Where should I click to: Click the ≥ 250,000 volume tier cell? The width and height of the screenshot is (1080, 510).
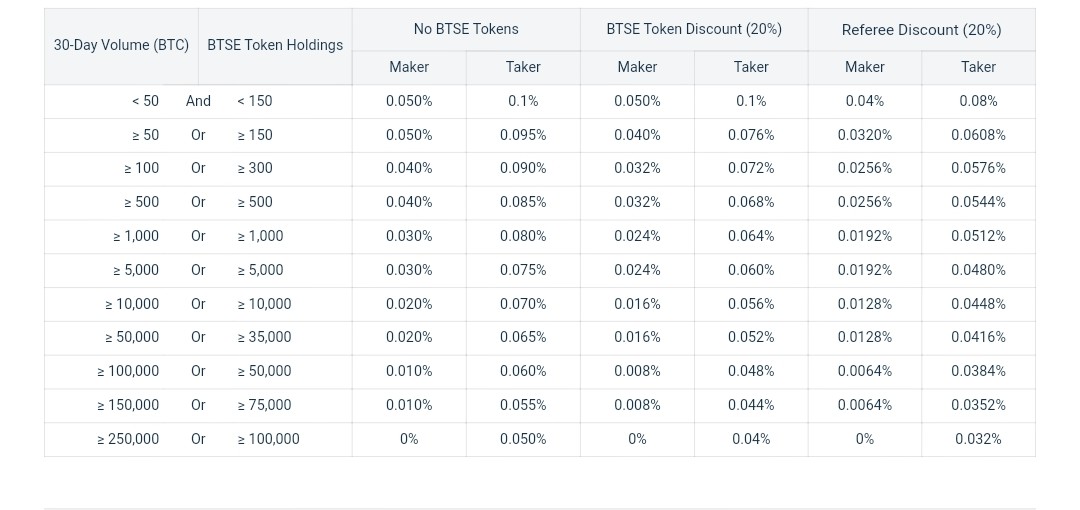128,439
